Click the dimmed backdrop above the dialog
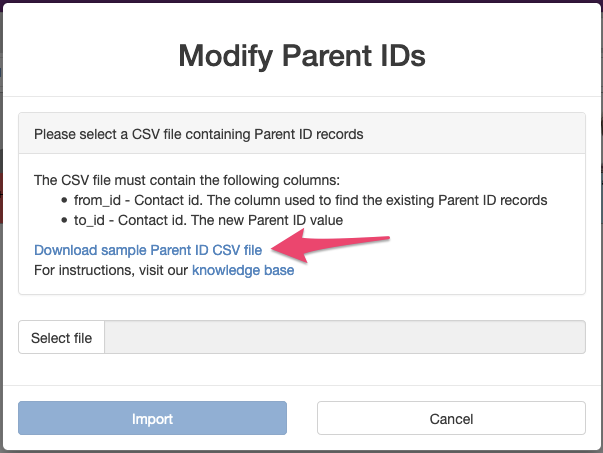 pyautogui.click(x=301, y=5)
